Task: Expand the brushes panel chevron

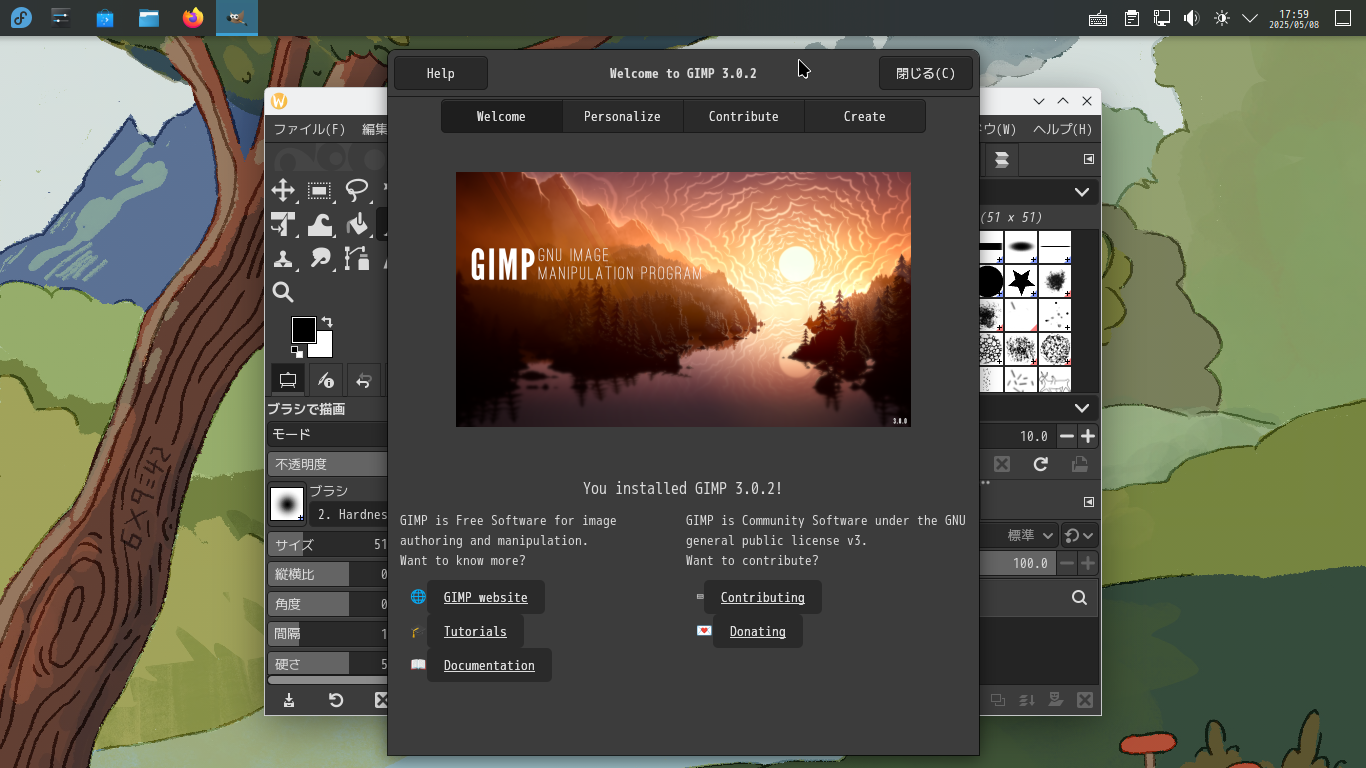Action: click(x=1081, y=192)
